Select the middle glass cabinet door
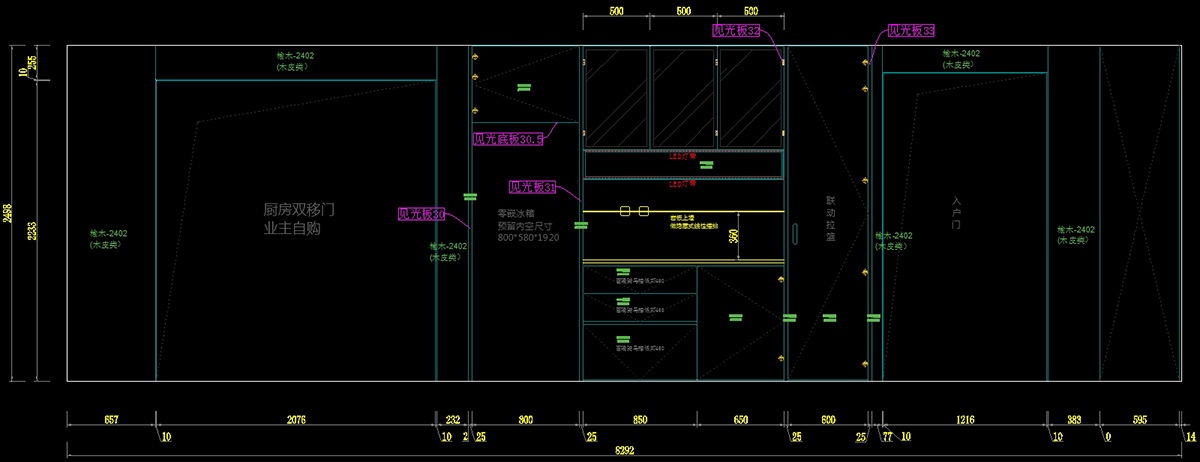Image resolution: width=1200 pixels, height=462 pixels. [x=683, y=97]
